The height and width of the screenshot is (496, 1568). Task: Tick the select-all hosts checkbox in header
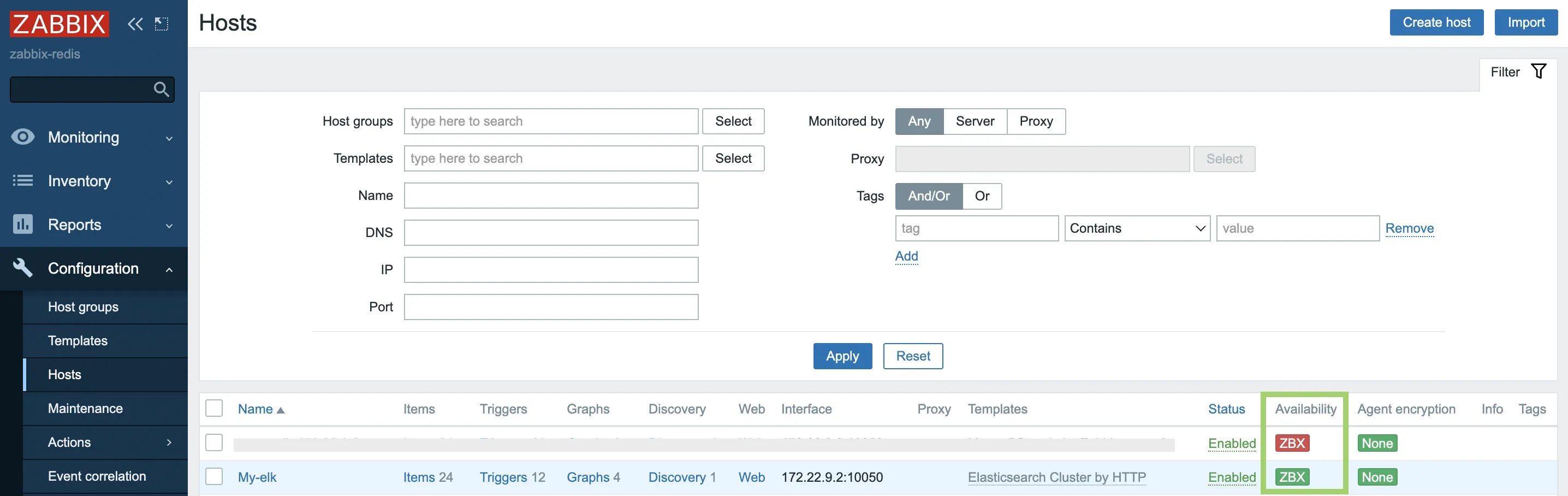[213, 408]
